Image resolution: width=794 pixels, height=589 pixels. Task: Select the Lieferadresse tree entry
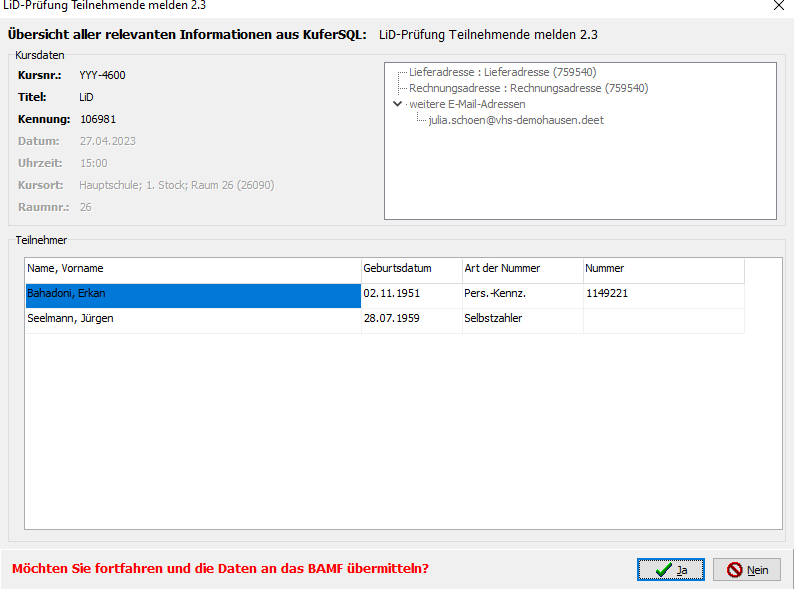tap(502, 72)
